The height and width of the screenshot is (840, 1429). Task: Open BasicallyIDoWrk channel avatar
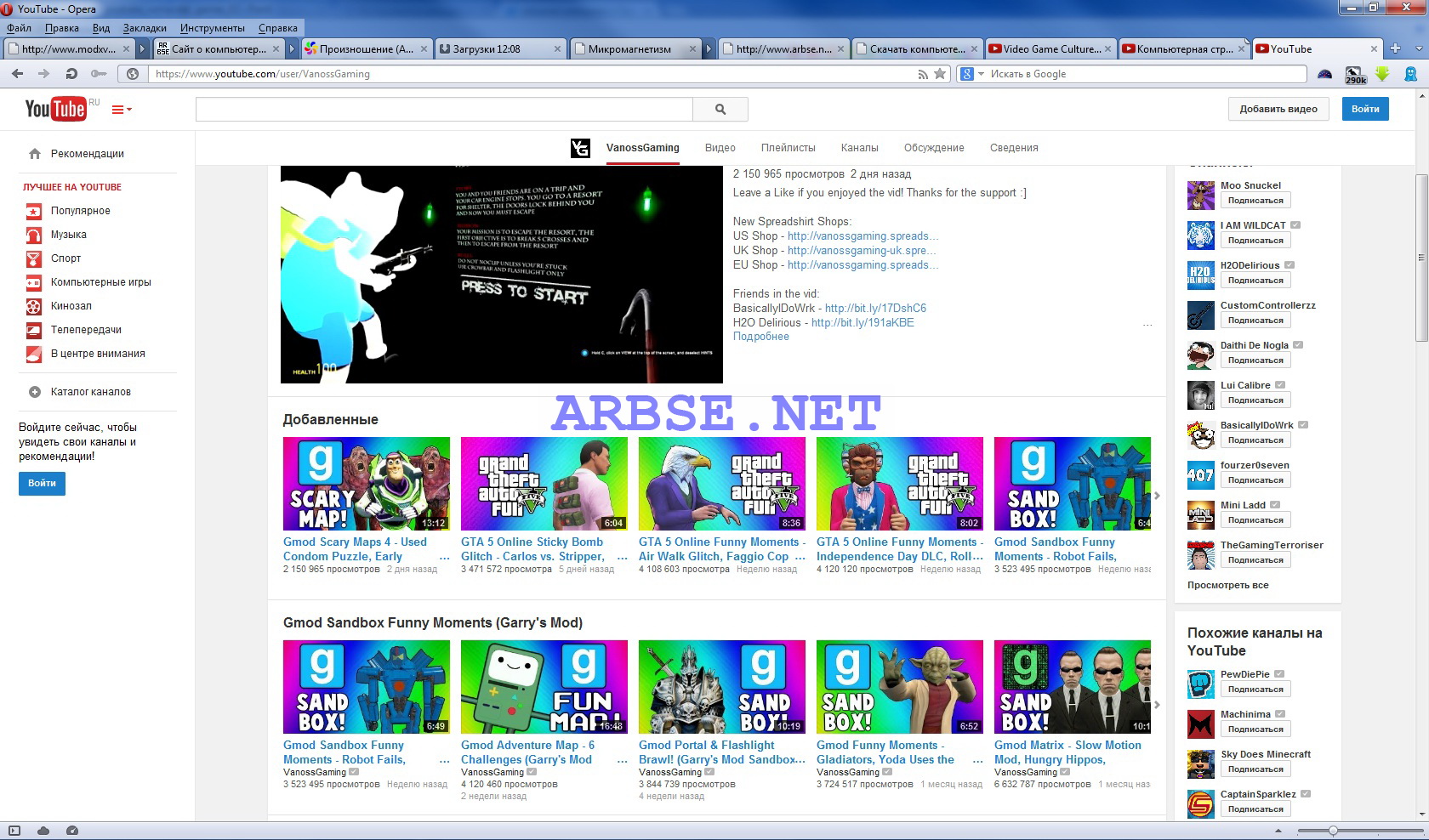coord(1201,435)
